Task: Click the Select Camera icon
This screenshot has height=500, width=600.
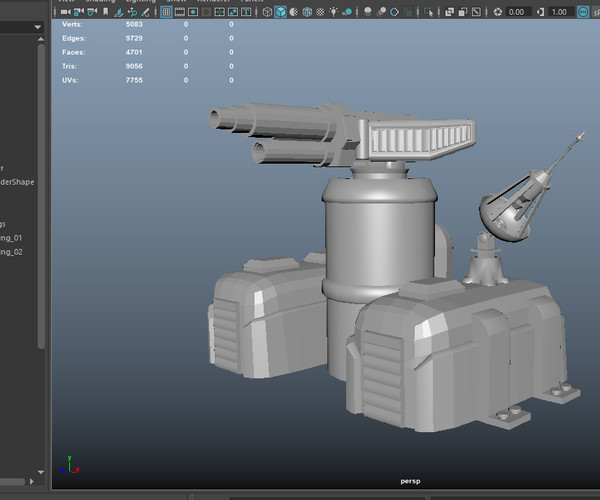Action: (65, 12)
